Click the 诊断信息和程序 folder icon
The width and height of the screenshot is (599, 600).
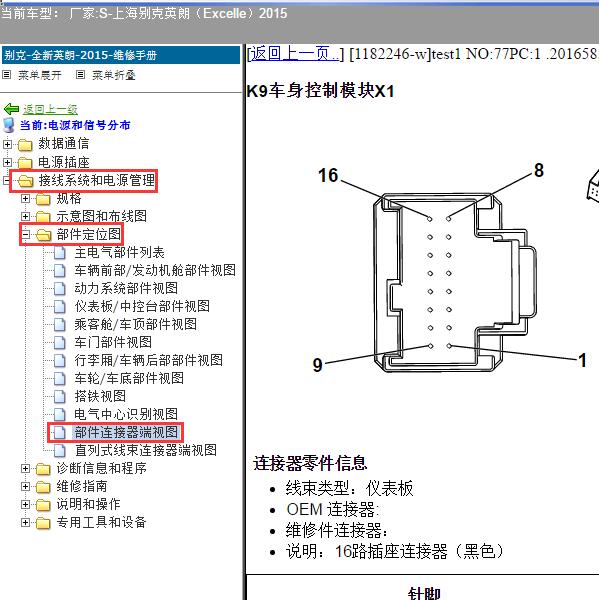(43, 469)
